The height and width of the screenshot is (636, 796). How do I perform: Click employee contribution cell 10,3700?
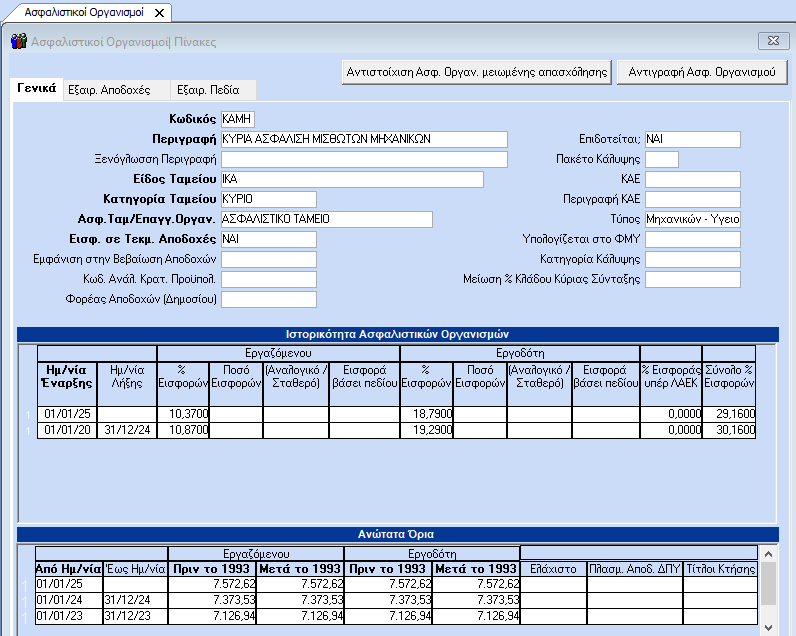point(183,414)
